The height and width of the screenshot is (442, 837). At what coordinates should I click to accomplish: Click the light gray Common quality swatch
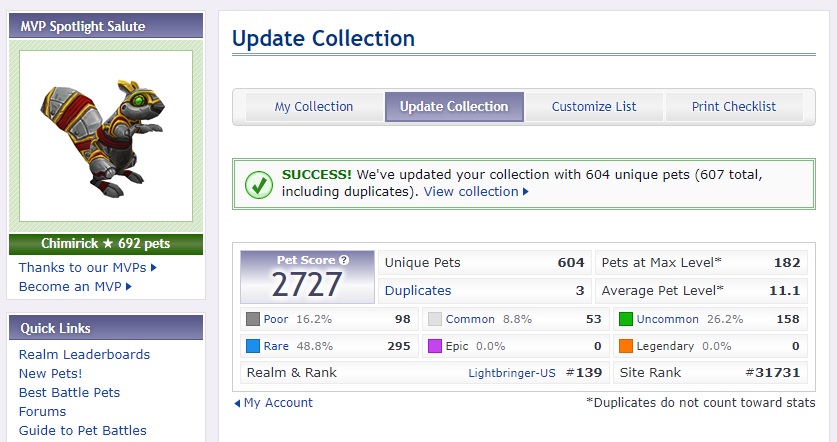coord(435,320)
